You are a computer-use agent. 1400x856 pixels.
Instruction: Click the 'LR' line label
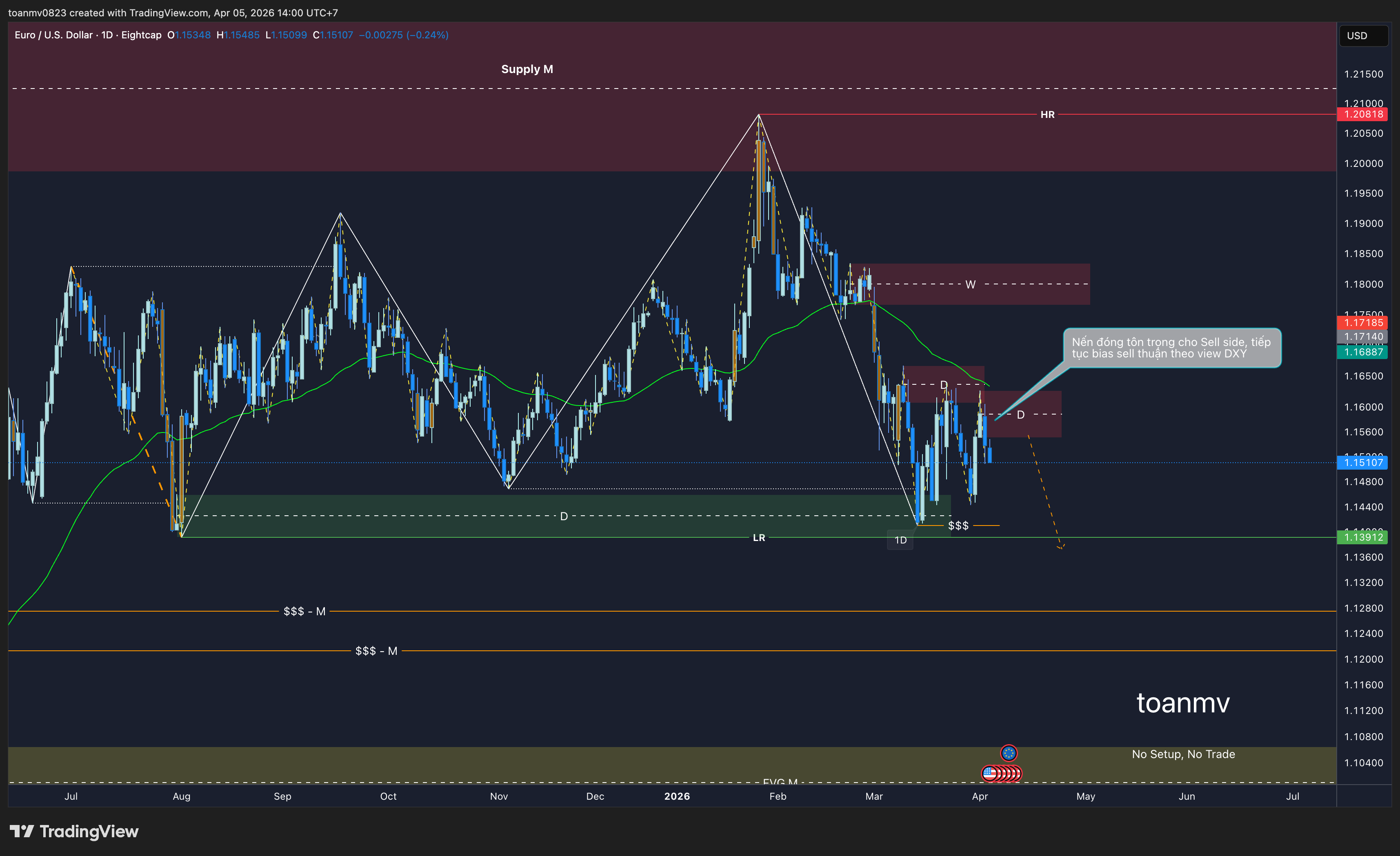759,537
